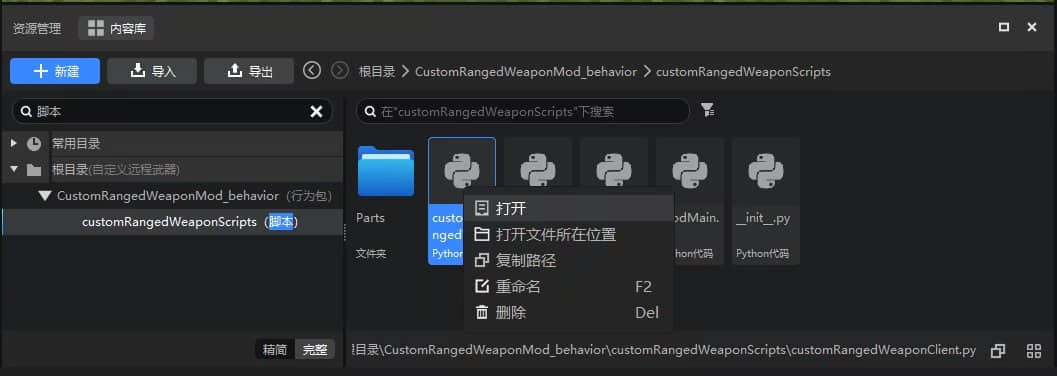Click the file path text in status bar

pos(664,350)
